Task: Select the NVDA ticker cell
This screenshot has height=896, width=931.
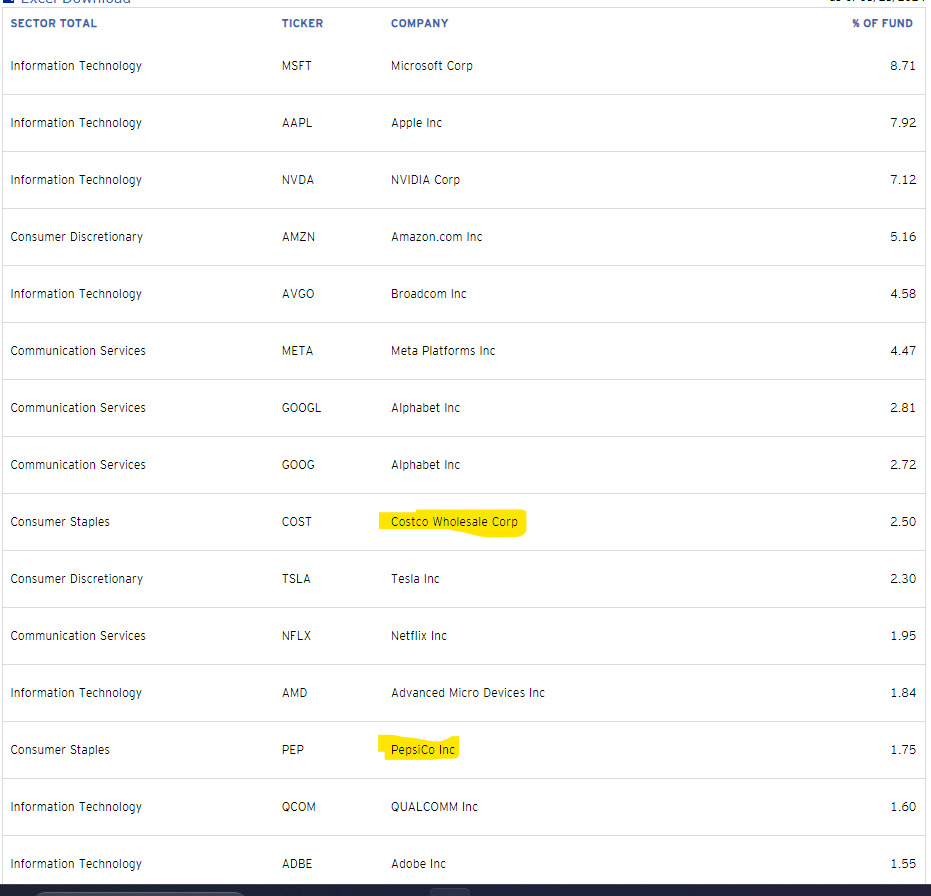Action: coord(297,180)
